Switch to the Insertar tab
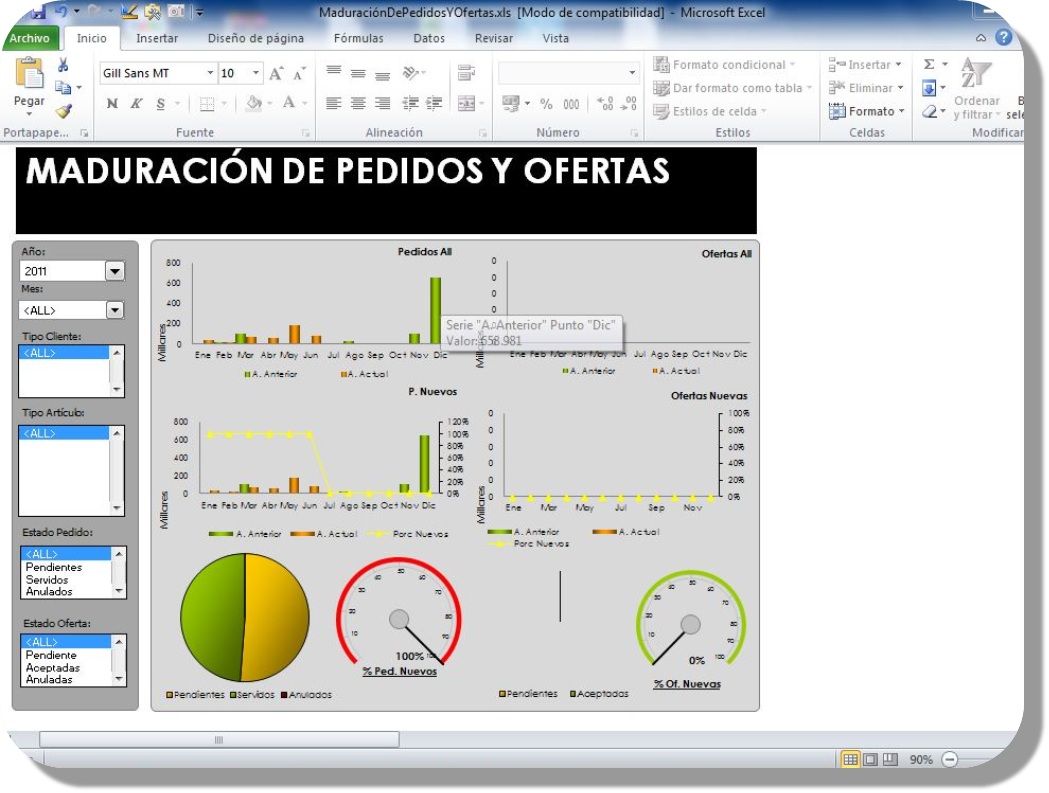Image resolution: width=1049 pixels, height=793 pixels. point(157,39)
